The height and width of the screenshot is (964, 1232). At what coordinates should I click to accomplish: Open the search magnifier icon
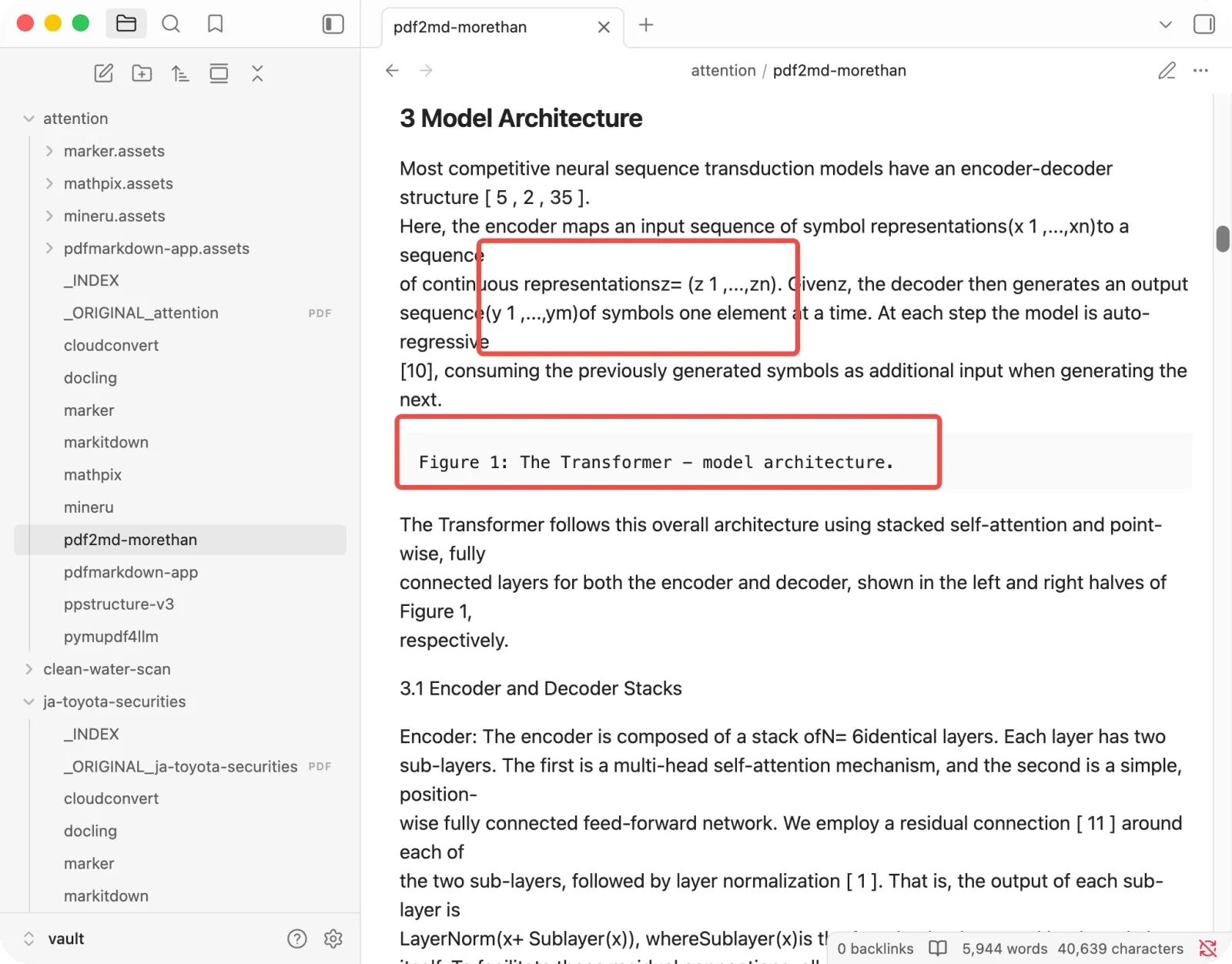[171, 24]
